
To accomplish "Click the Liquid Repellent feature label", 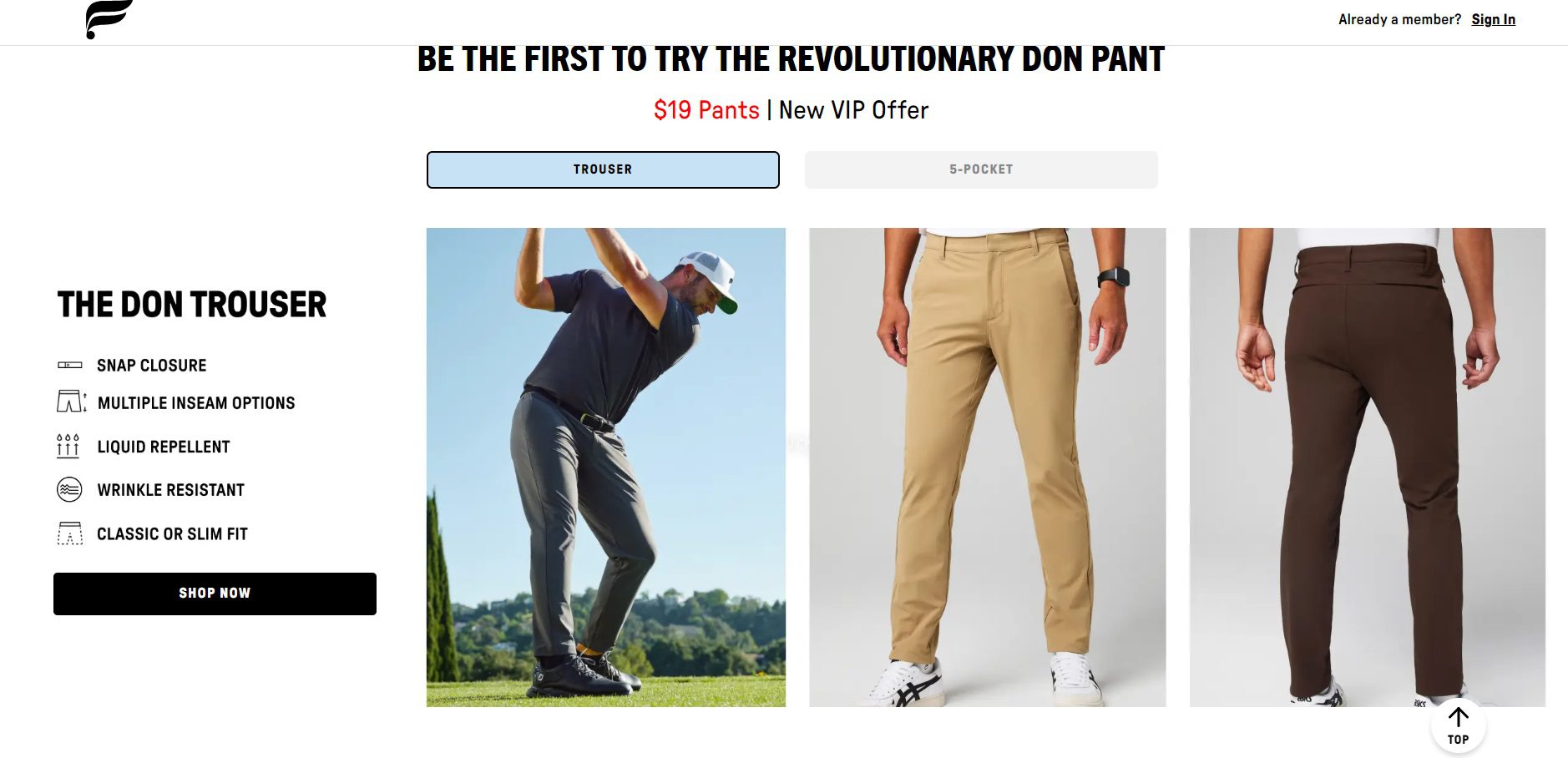I will (x=164, y=447).
